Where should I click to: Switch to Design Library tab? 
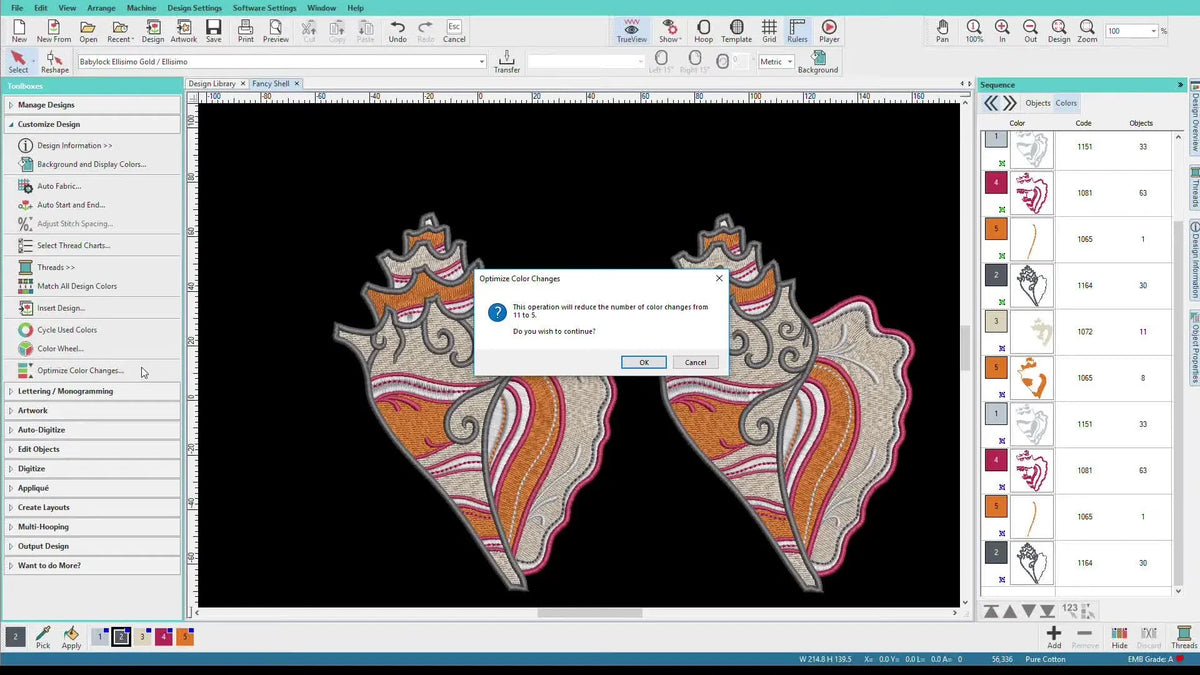pyautogui.click(x=213, y=84)
